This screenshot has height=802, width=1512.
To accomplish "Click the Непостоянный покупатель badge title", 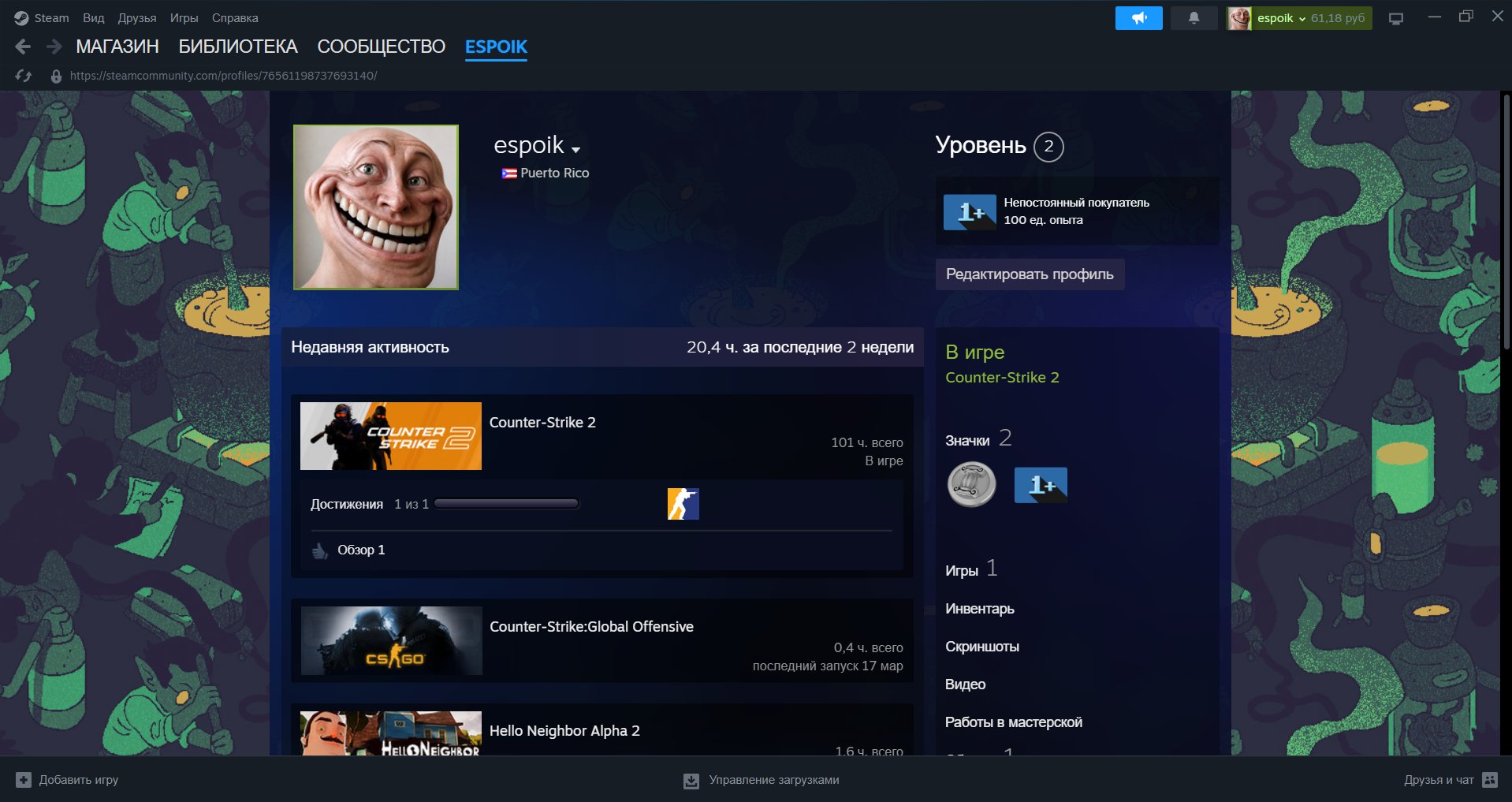I will click(1076, 203).
